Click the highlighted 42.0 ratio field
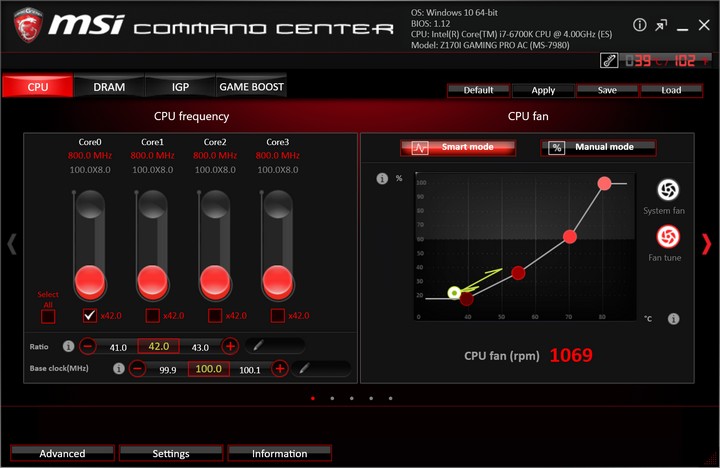 coord(158,346)
